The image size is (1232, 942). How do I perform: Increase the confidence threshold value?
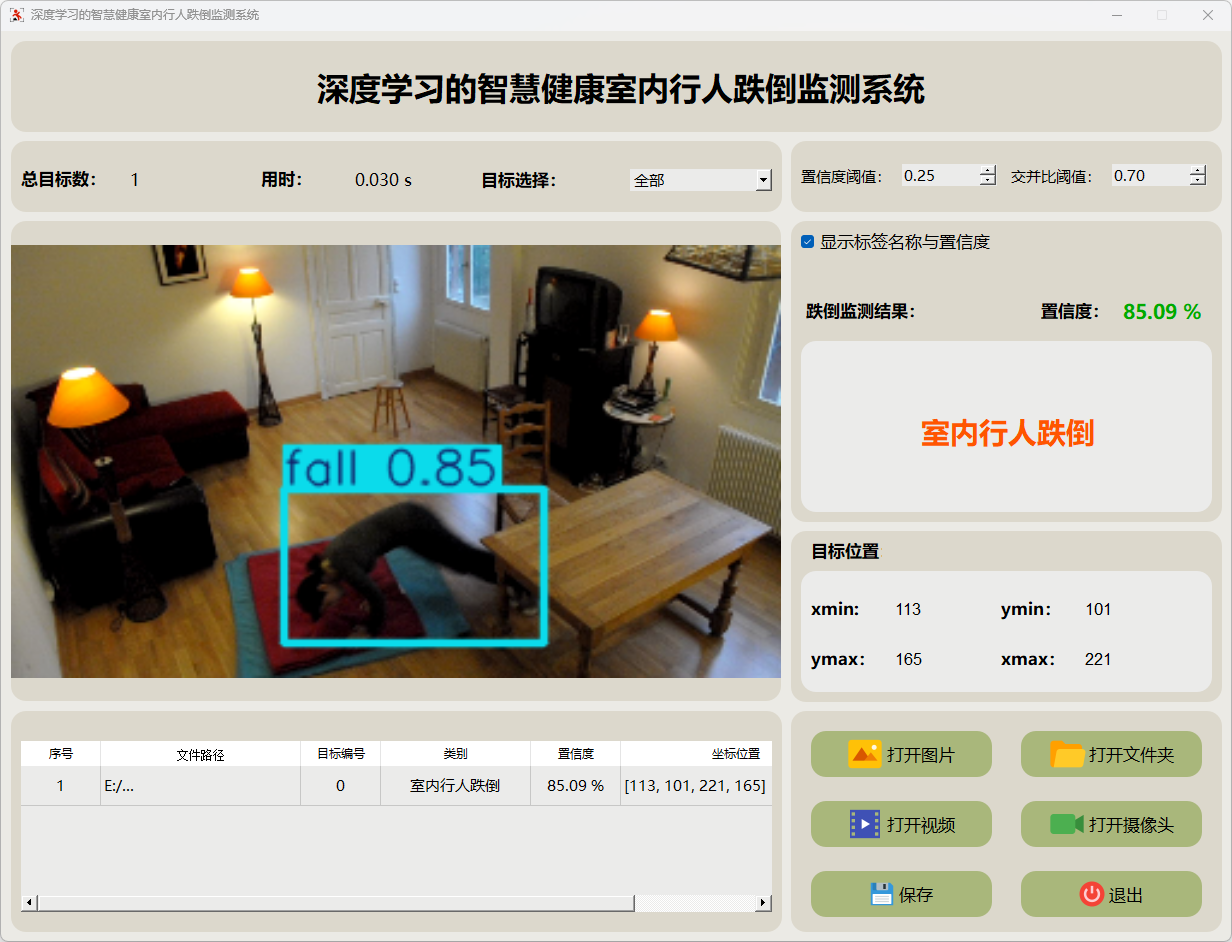[x=988, y=170]
